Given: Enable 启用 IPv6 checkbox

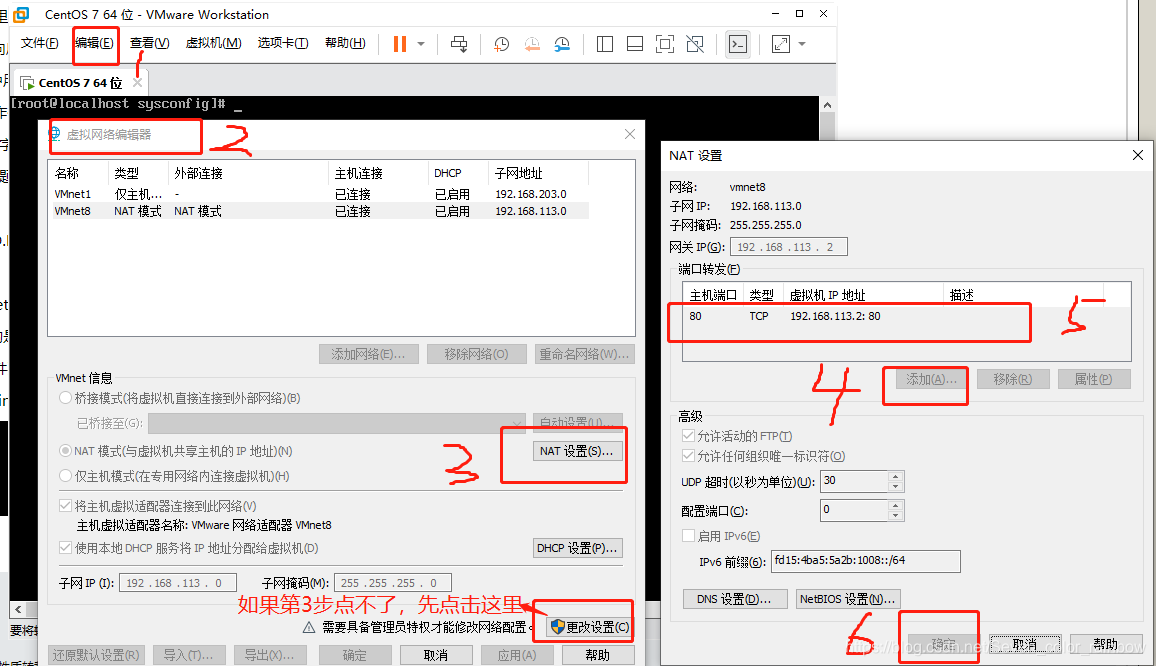Looking at the screenshot, I should coord(689,535).
